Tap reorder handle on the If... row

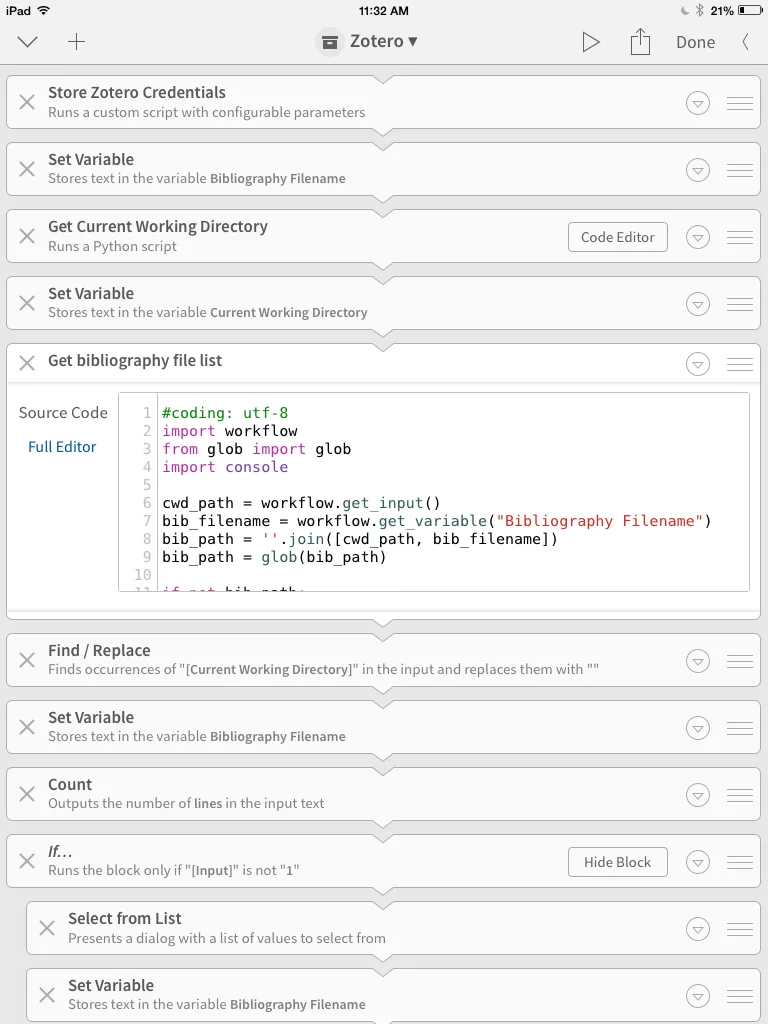(740, 862)
